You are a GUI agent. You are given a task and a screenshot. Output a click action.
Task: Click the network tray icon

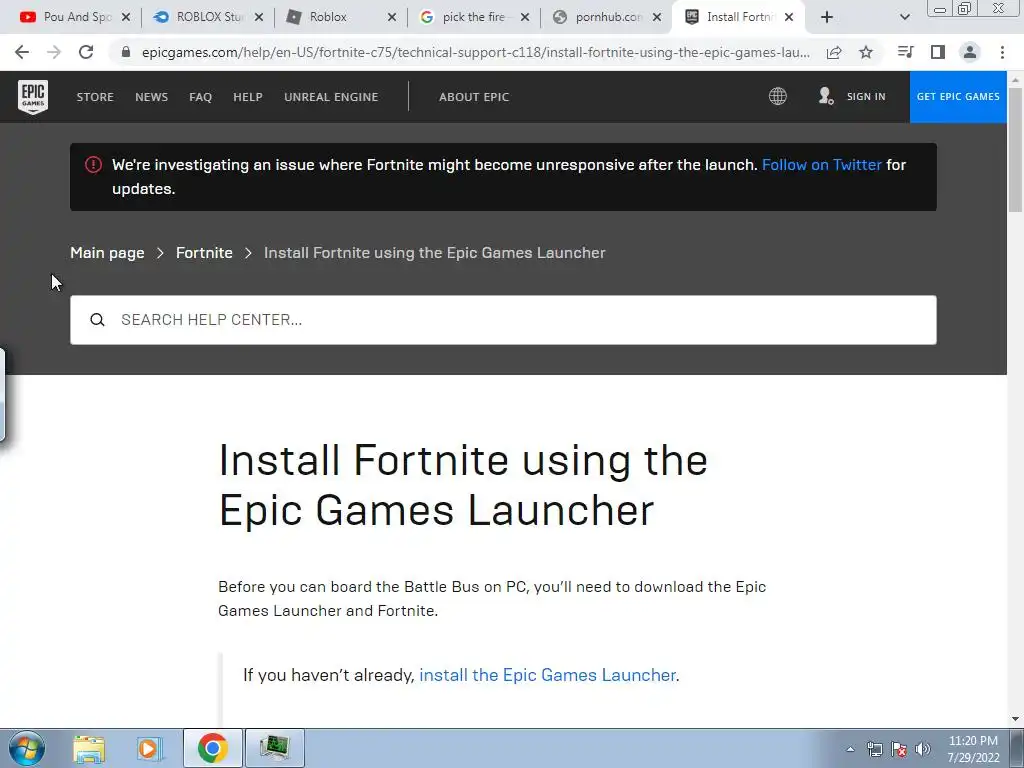874,749
